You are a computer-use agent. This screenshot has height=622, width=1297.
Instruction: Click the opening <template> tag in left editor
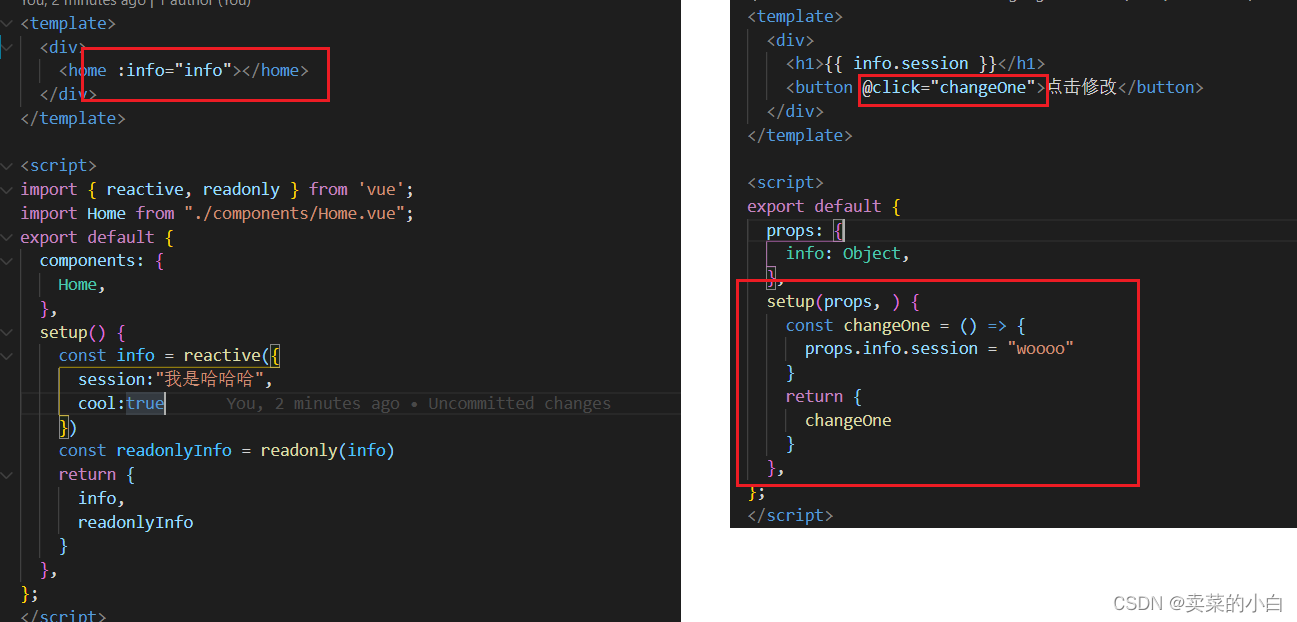coord(68,23)
